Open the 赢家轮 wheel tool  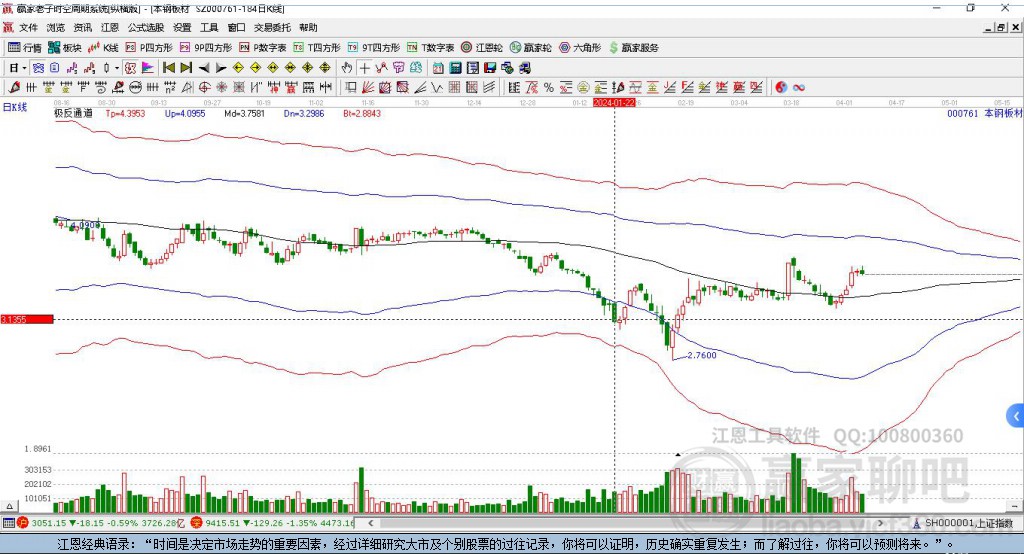coord(531,48)
